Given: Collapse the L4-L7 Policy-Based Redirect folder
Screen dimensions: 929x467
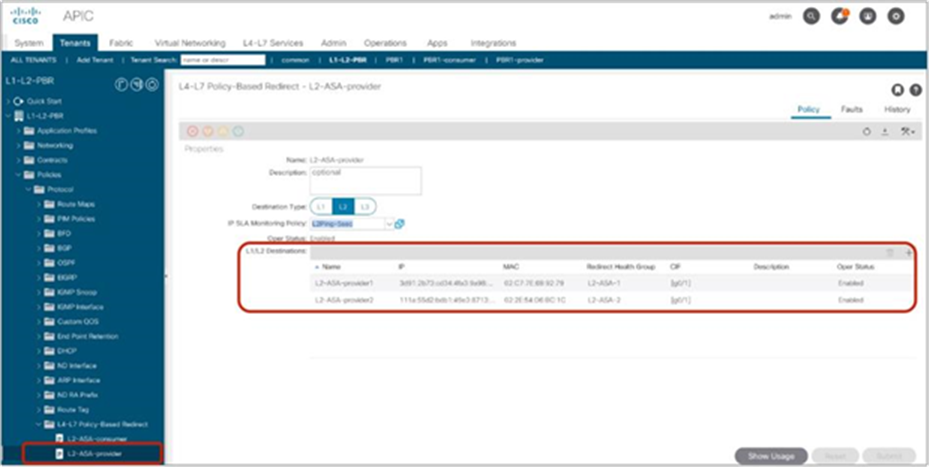Looking at the screenshot, I should [x=39, y=424].
